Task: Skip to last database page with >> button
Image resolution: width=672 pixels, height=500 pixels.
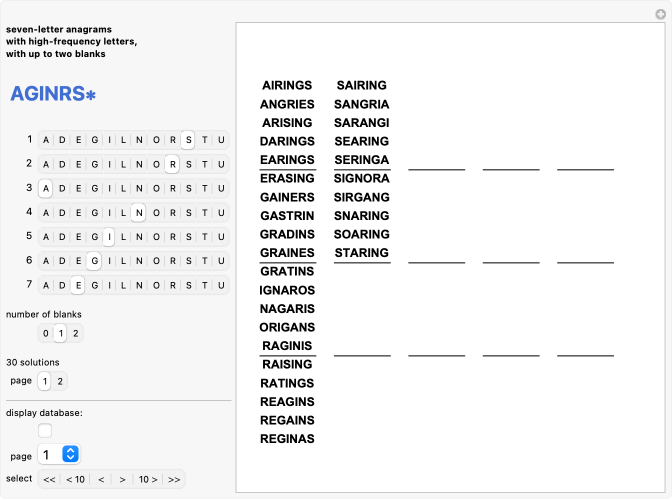Action: 174,479
